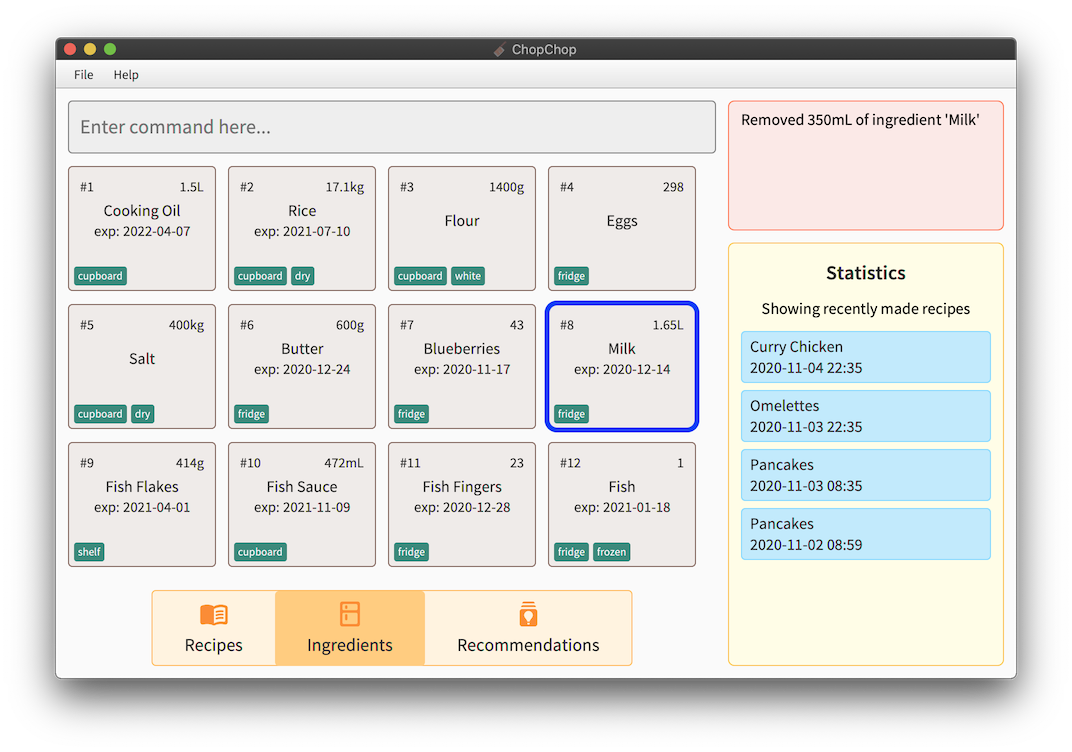Select the #12 Fish ingredient card
Image resolution: width=1072 pixels, height=752 pixels.
point(622,505)
